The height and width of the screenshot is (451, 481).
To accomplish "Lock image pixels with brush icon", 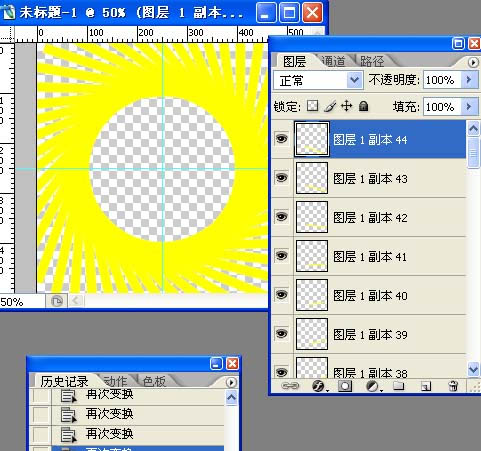I will [x=330, y=106].
